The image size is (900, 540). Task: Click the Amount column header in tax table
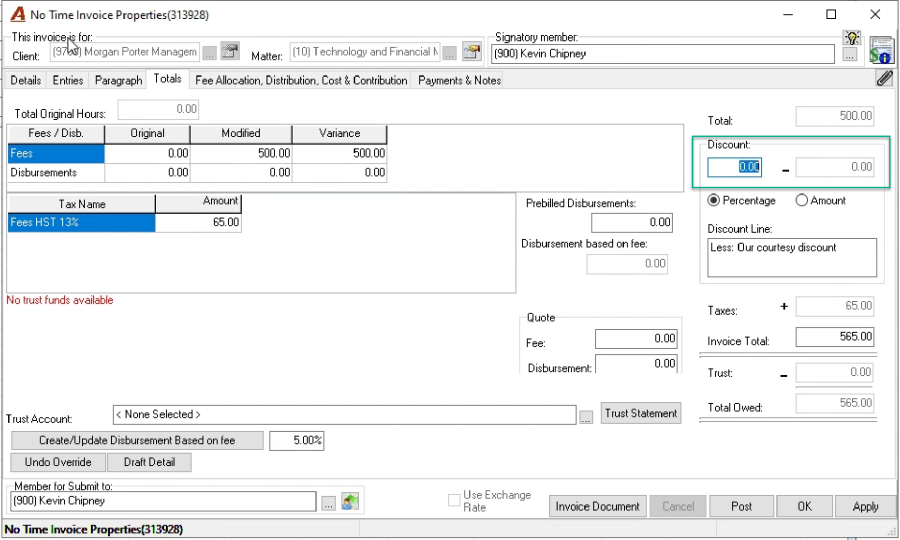point(199,203)
